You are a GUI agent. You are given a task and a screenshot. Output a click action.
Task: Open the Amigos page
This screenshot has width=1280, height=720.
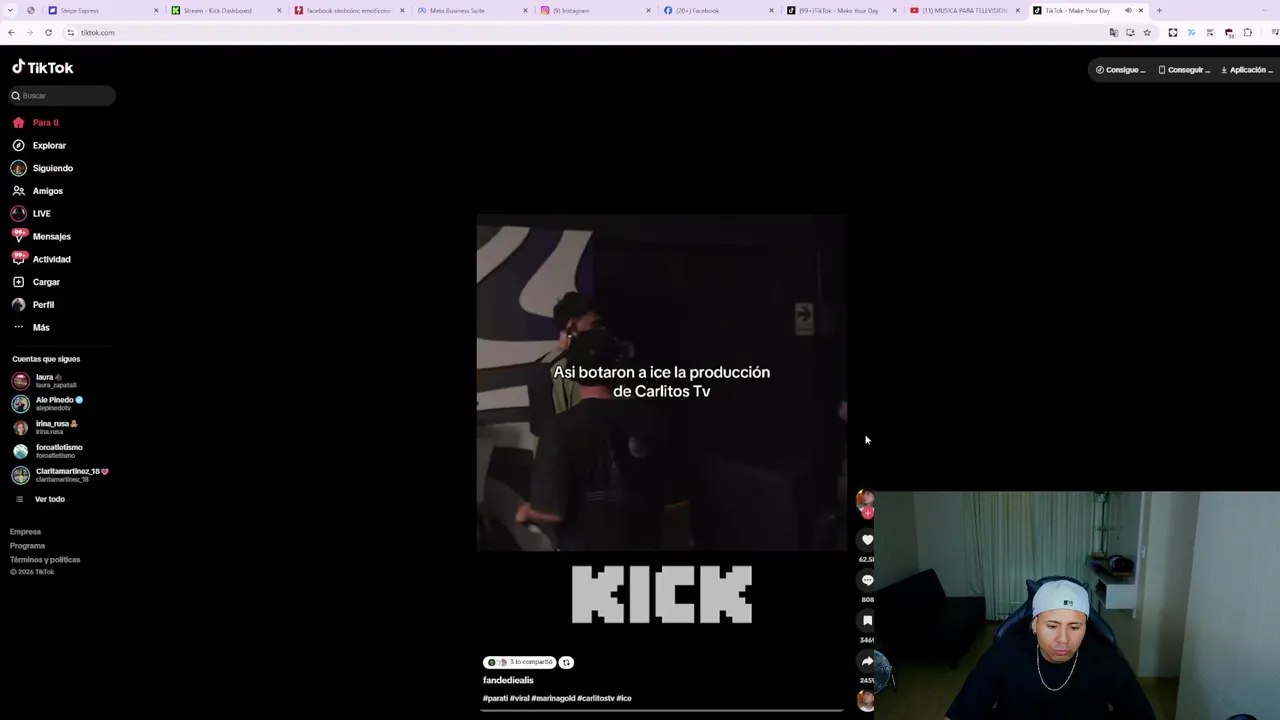coord(37,191)
